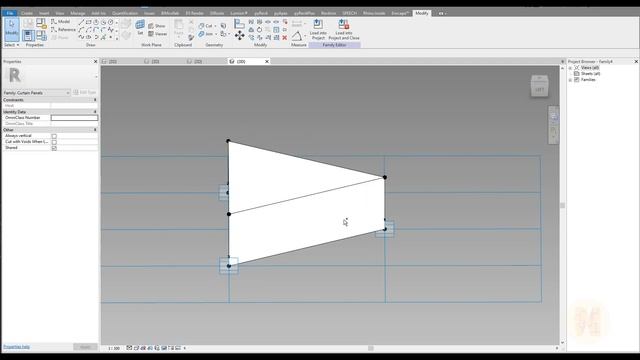
Task: Click the Measure tool icon
Action: pyautogui.click(x=297, y=36)
